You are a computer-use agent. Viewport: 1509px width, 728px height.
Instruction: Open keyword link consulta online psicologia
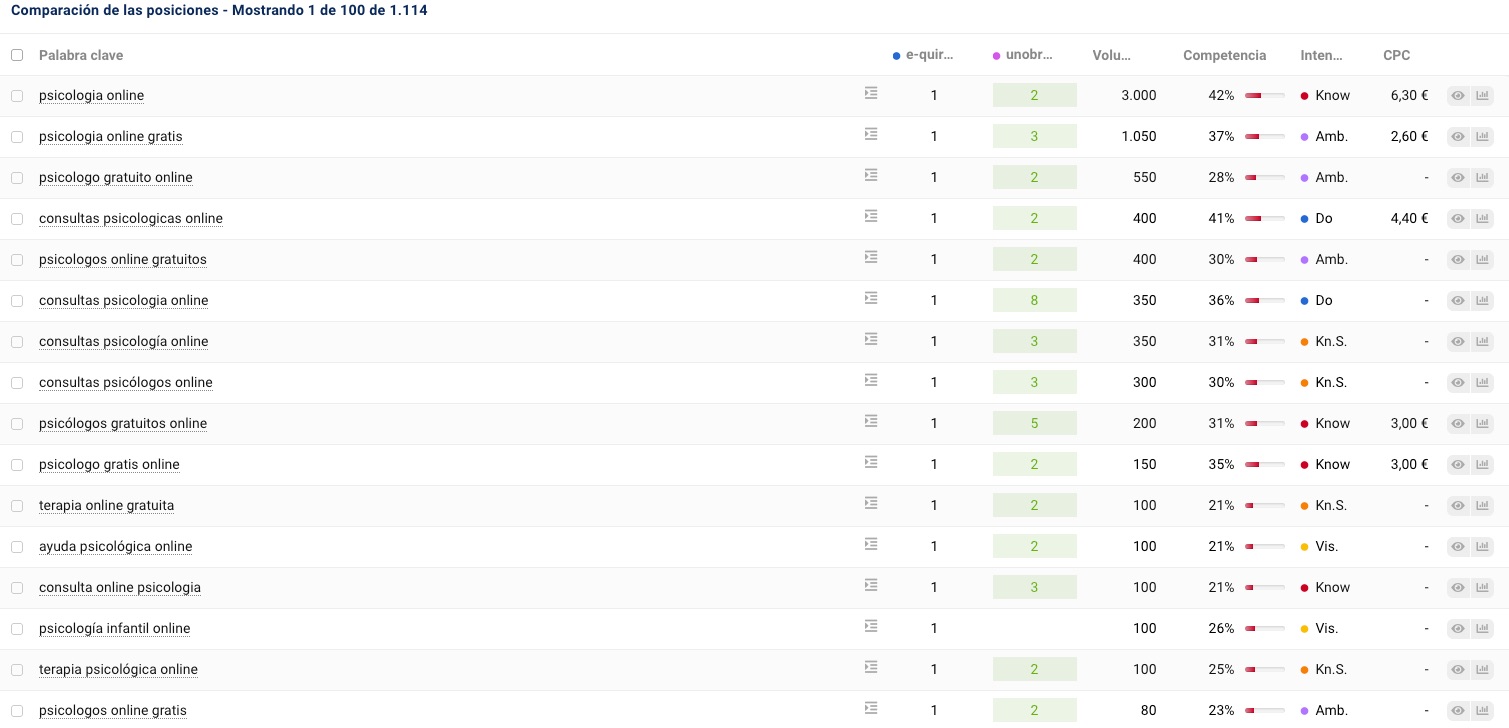click(x=120, y=588)
